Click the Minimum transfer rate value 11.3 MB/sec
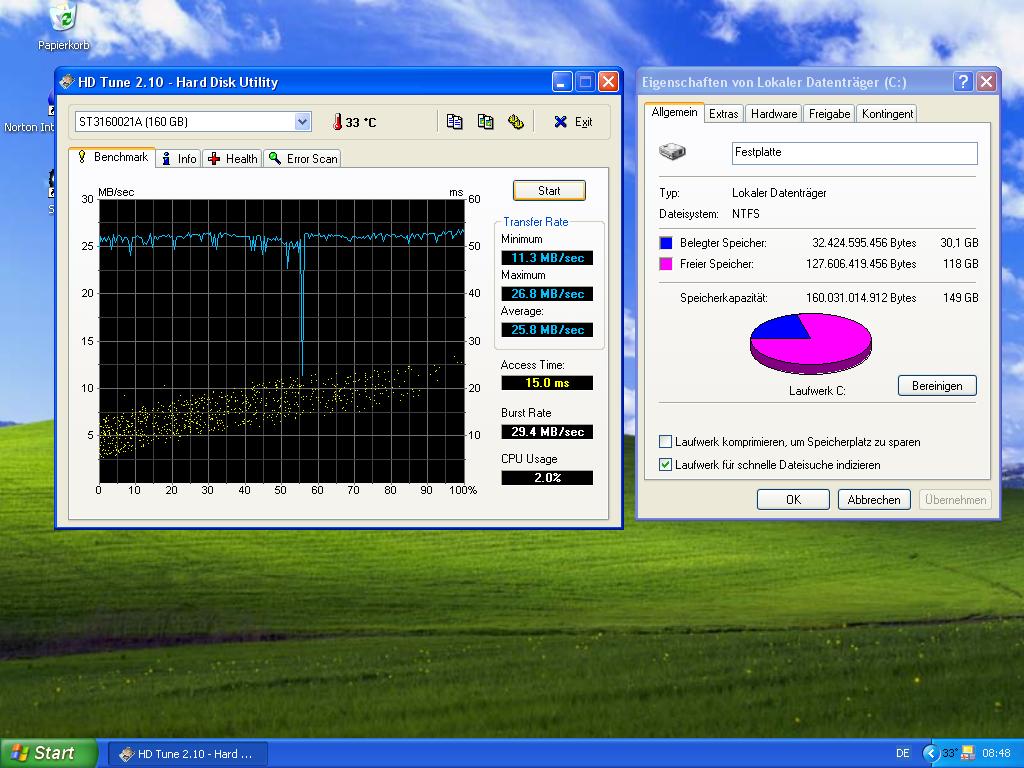 [547, 258]
